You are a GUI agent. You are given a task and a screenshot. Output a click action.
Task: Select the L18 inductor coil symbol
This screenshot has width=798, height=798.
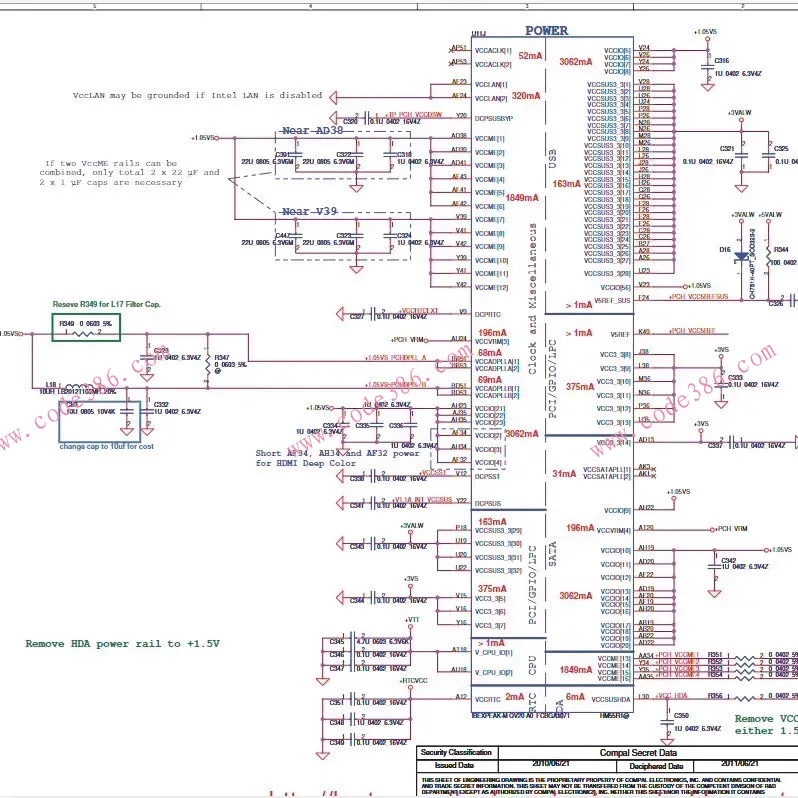point(76,387)
